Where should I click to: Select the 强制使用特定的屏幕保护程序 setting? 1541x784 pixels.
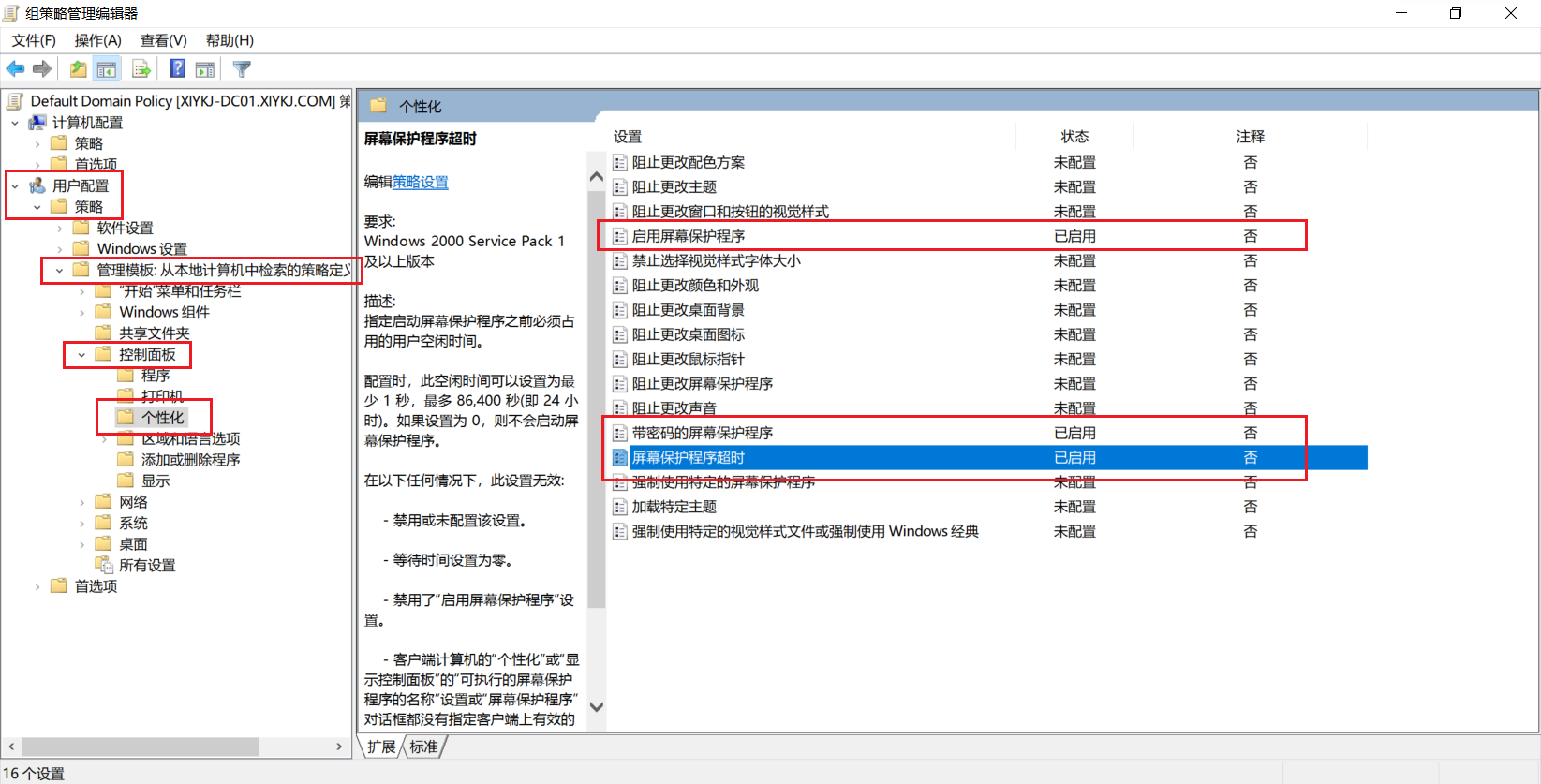tap(723, 482)
